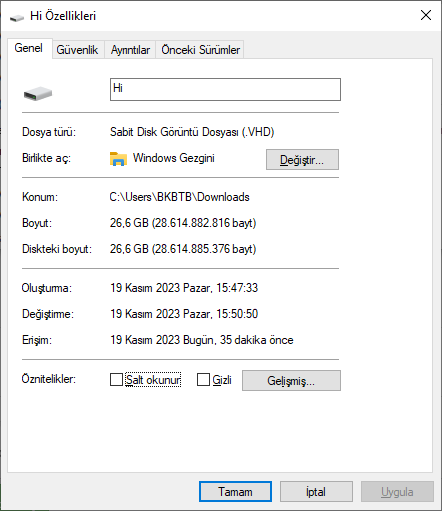Switch to the Güvenlik tab
Screen dimensions: 442x511
pyautogui.click(x=77, y=50)
